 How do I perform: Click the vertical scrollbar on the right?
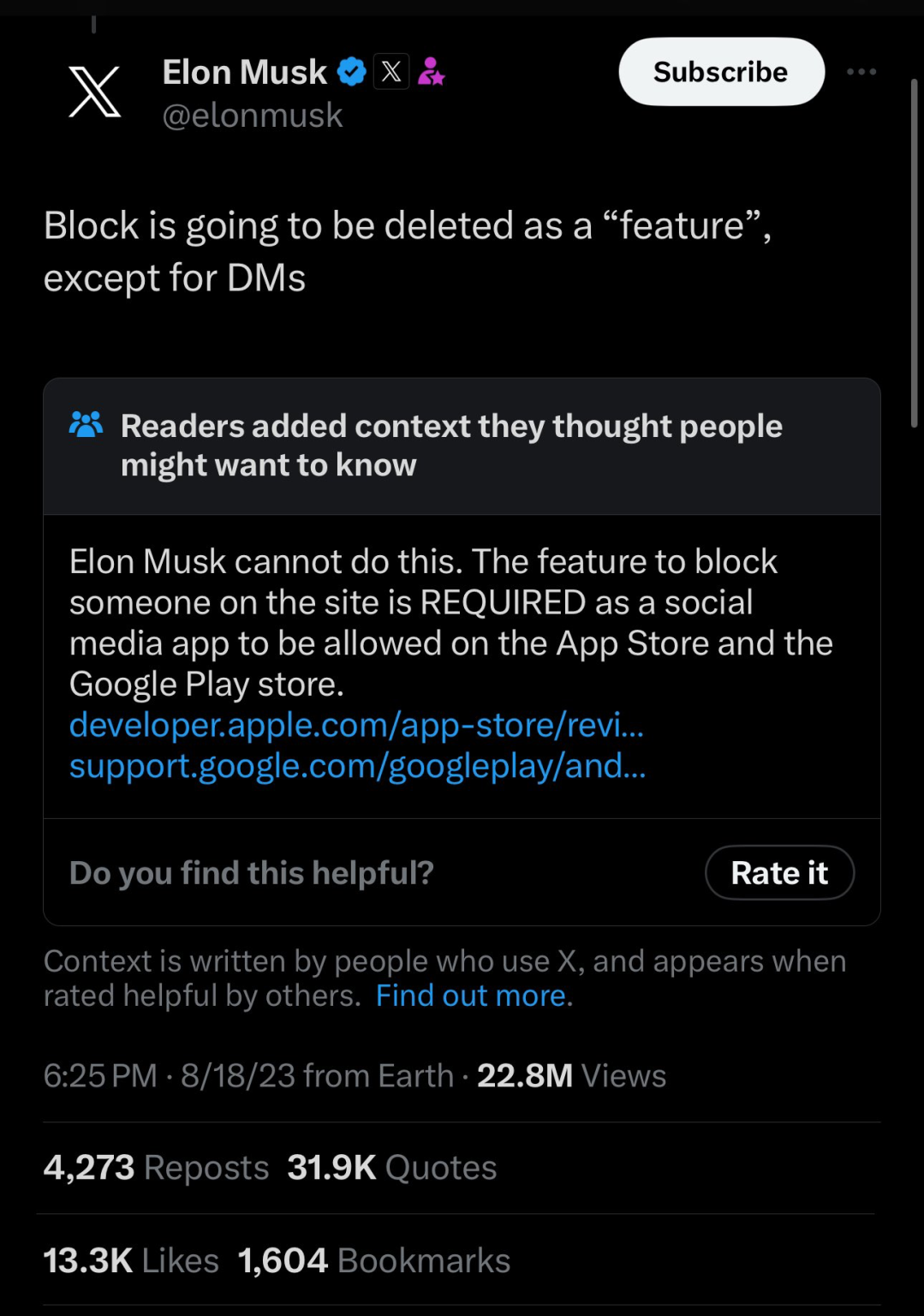coord(915,253)
